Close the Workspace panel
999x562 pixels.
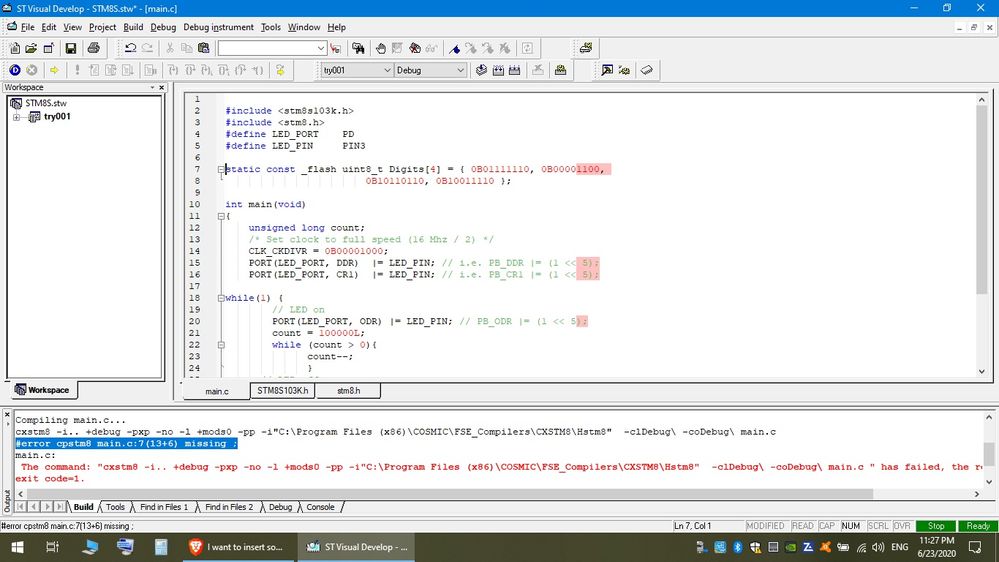click(161, 87)
